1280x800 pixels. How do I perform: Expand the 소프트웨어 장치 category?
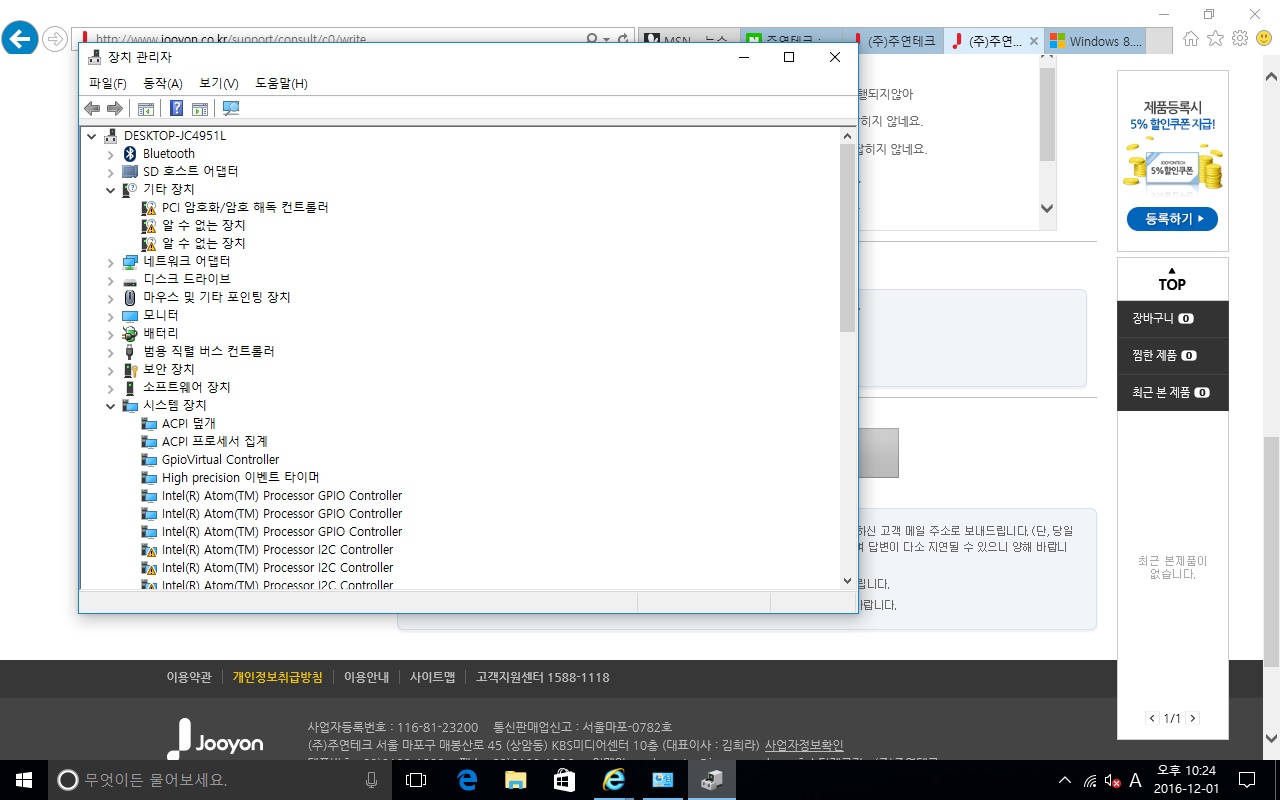[x=111, y=387]
